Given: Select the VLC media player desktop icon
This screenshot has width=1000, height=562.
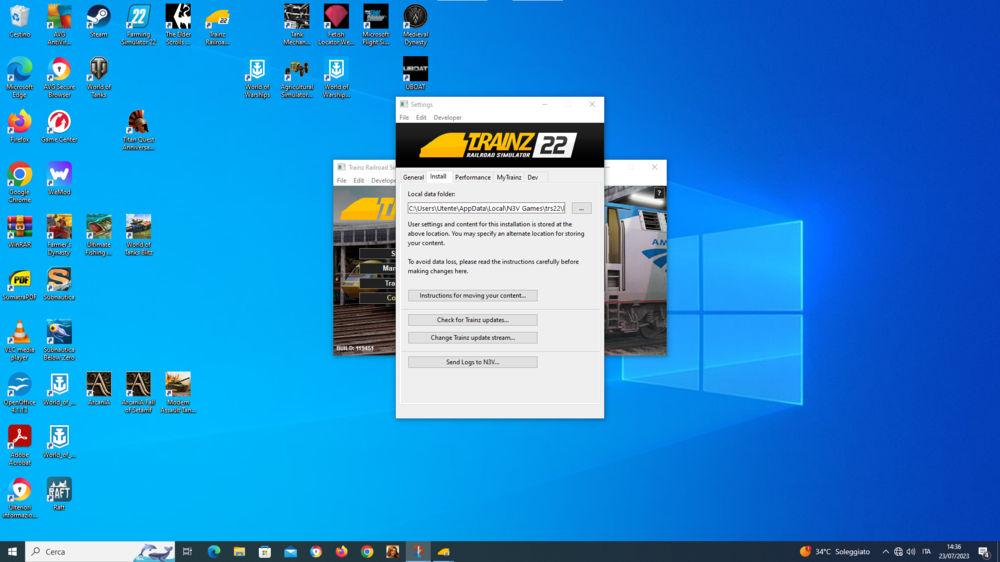Looking at the screenshot, I should point(20,341).
